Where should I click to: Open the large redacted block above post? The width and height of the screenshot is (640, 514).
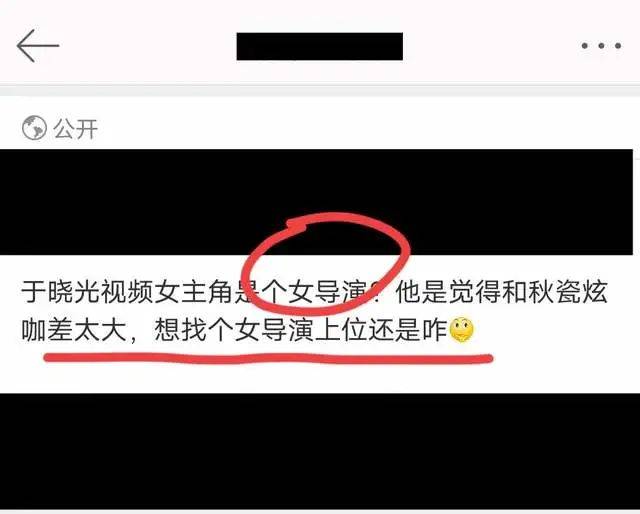click(316, 202)
